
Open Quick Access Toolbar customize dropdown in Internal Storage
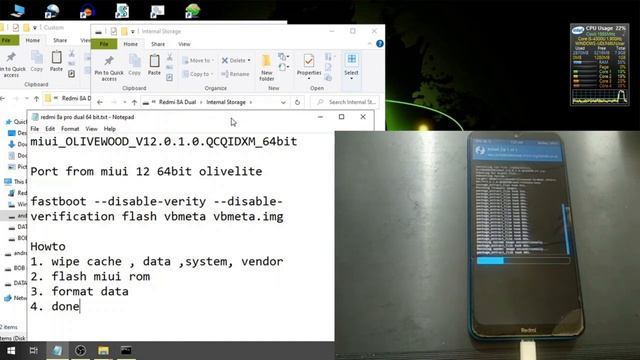133,31
